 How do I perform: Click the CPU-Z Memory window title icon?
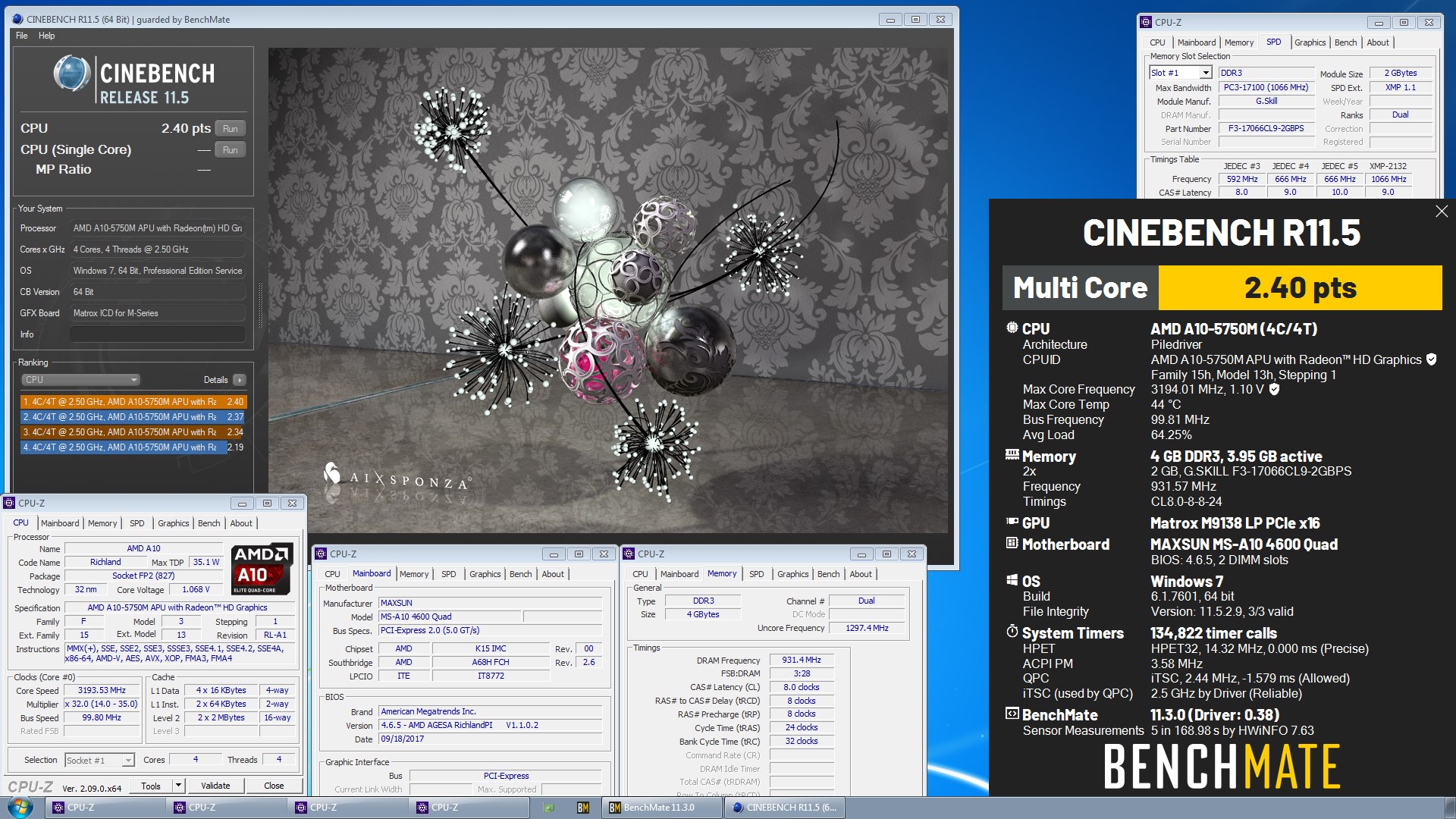629,554
